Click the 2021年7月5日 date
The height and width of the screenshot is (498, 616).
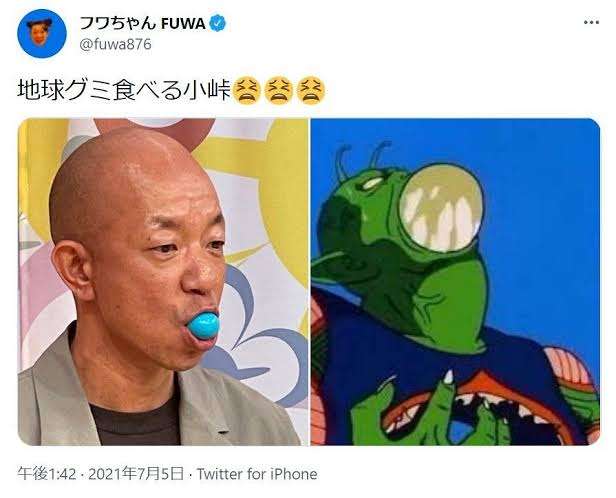tap(136, 474)
